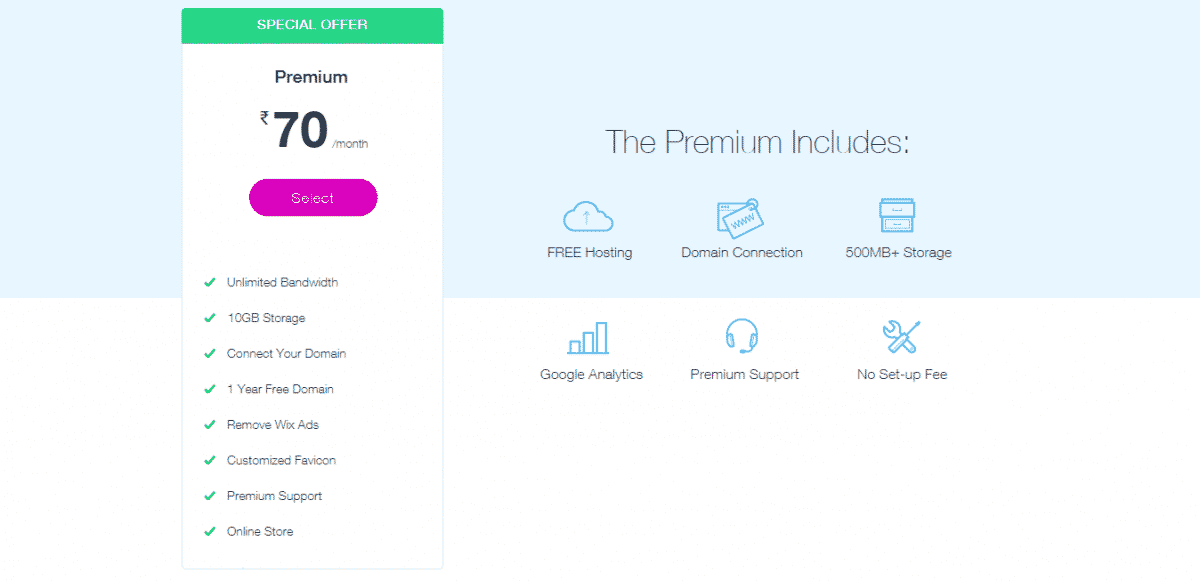The height and width of the screenshot is (581, 1200).
Task: Click the Connect Your Domain feature
Action: (285, 353)
